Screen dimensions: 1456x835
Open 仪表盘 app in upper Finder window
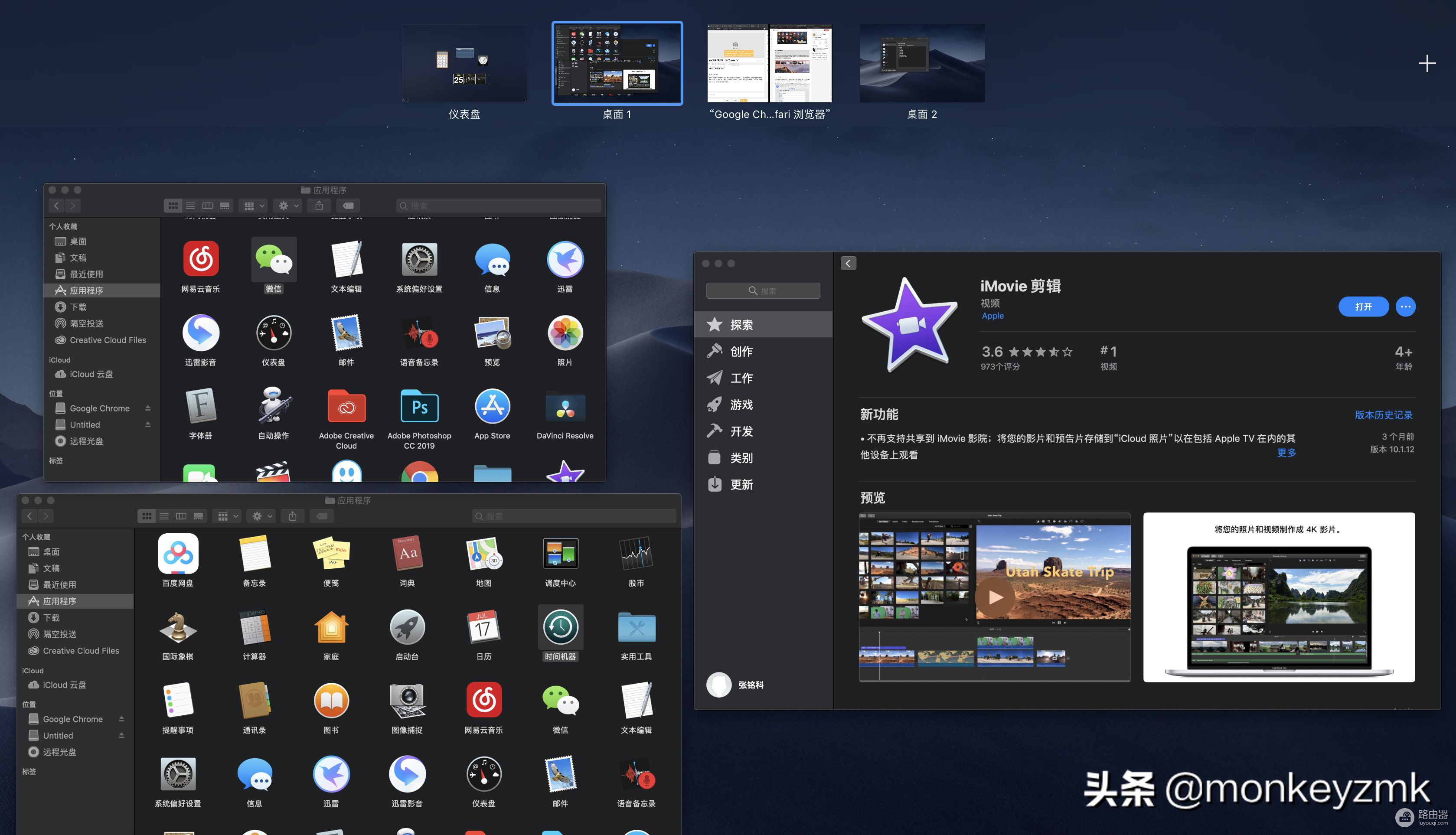click(274, 333)
